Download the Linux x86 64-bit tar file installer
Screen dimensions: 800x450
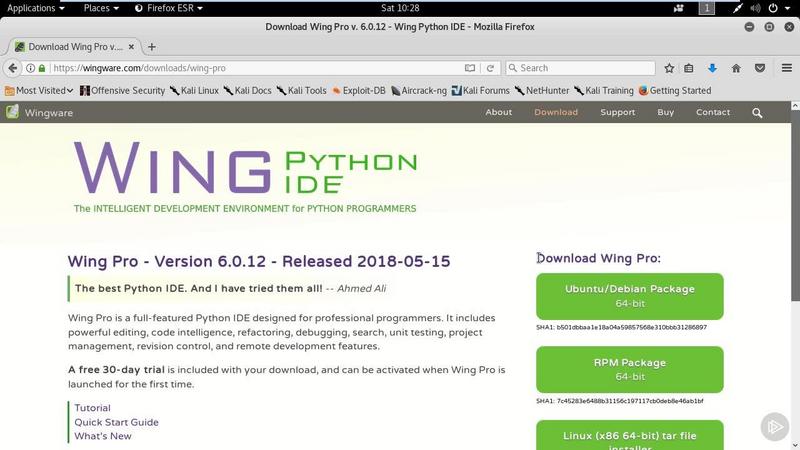[x=630, y=435]
